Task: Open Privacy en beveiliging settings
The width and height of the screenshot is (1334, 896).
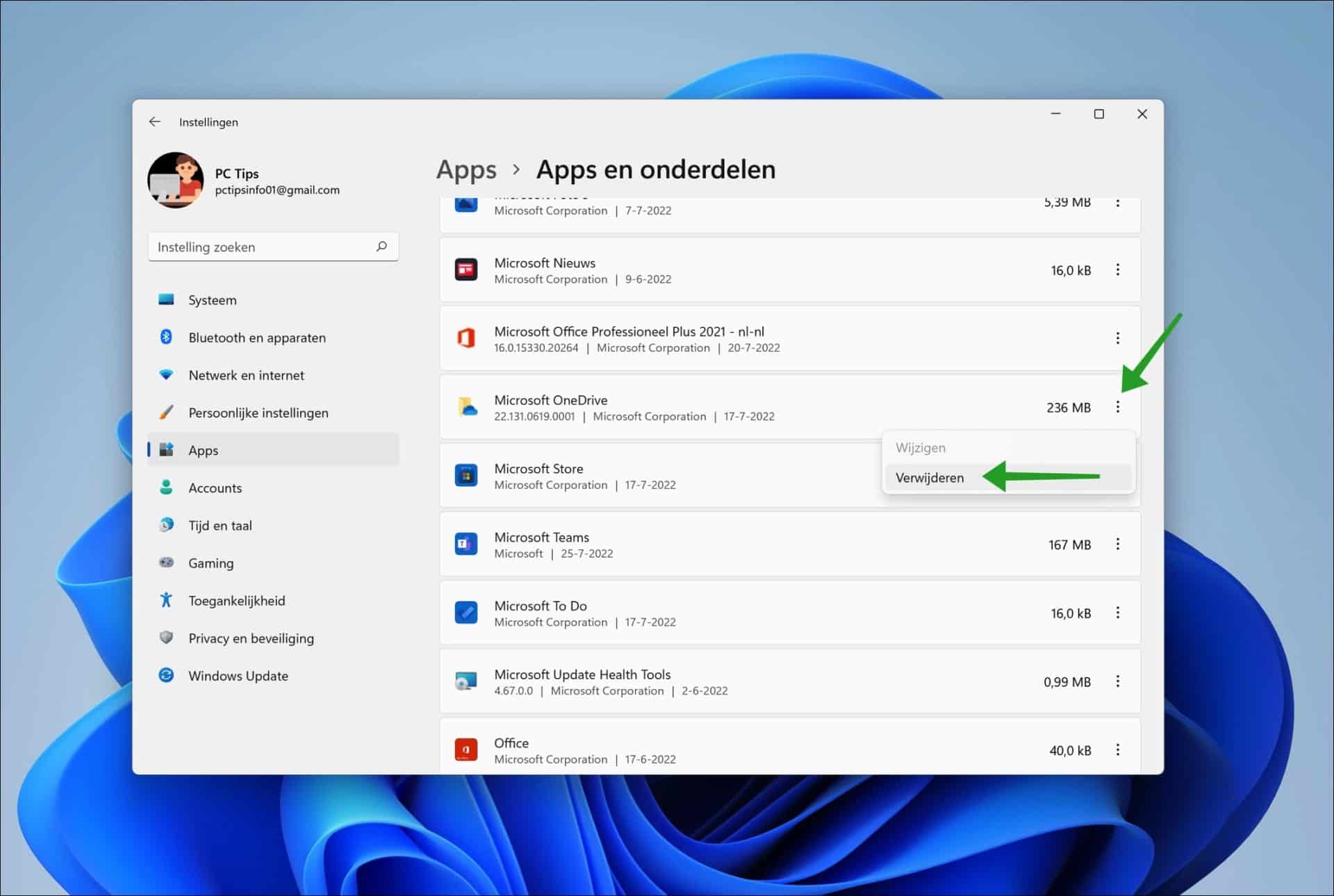Action: pos(251,638)
